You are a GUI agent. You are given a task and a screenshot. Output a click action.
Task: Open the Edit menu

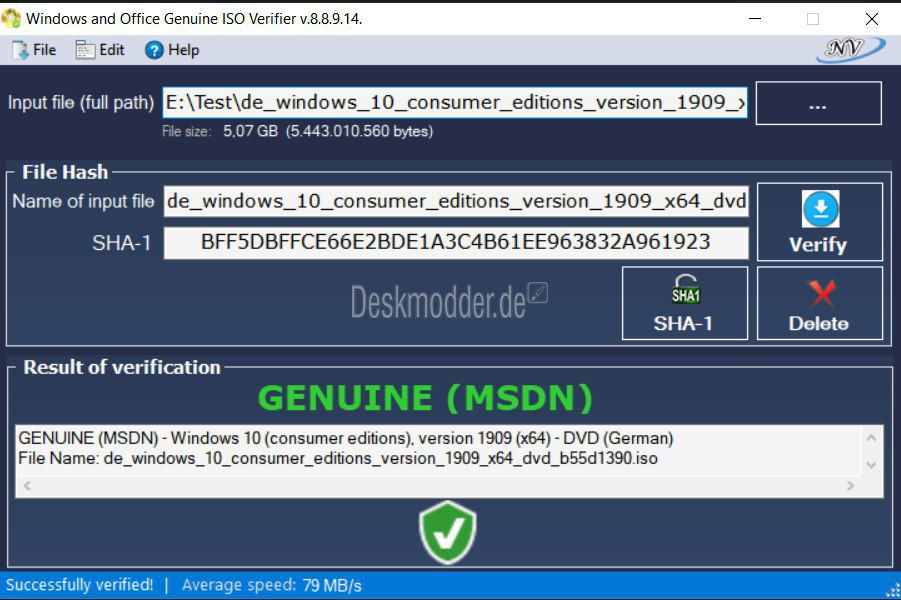click(100, 50)
